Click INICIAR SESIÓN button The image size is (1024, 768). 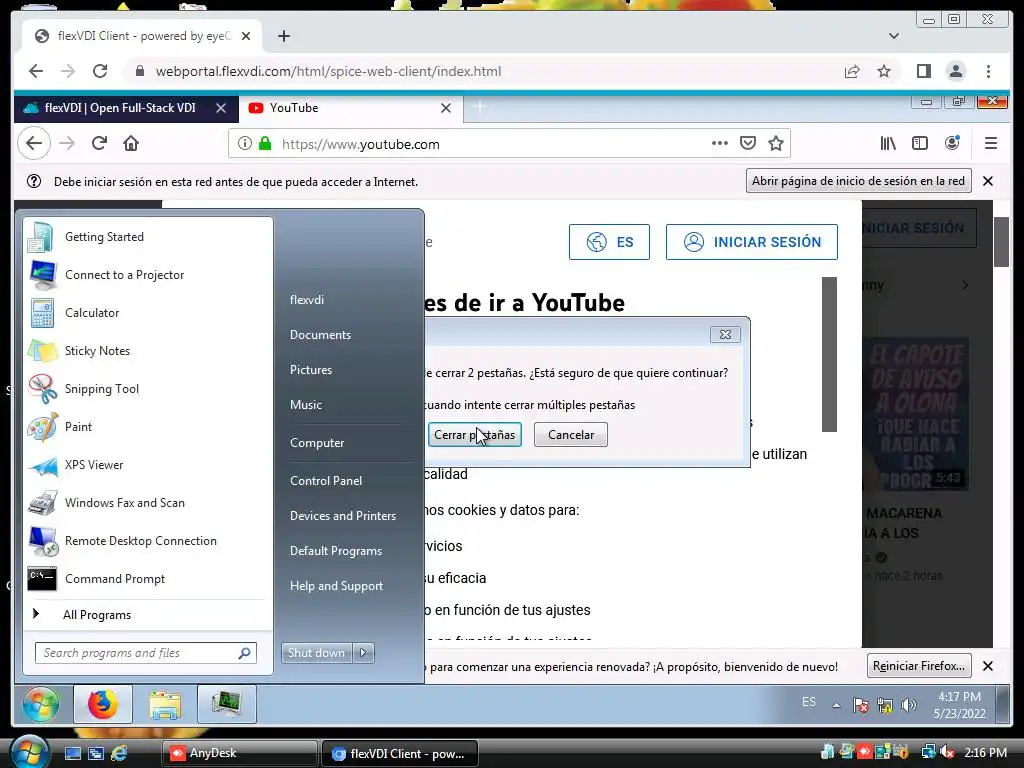pyautogui.click(x=752, y=242)
